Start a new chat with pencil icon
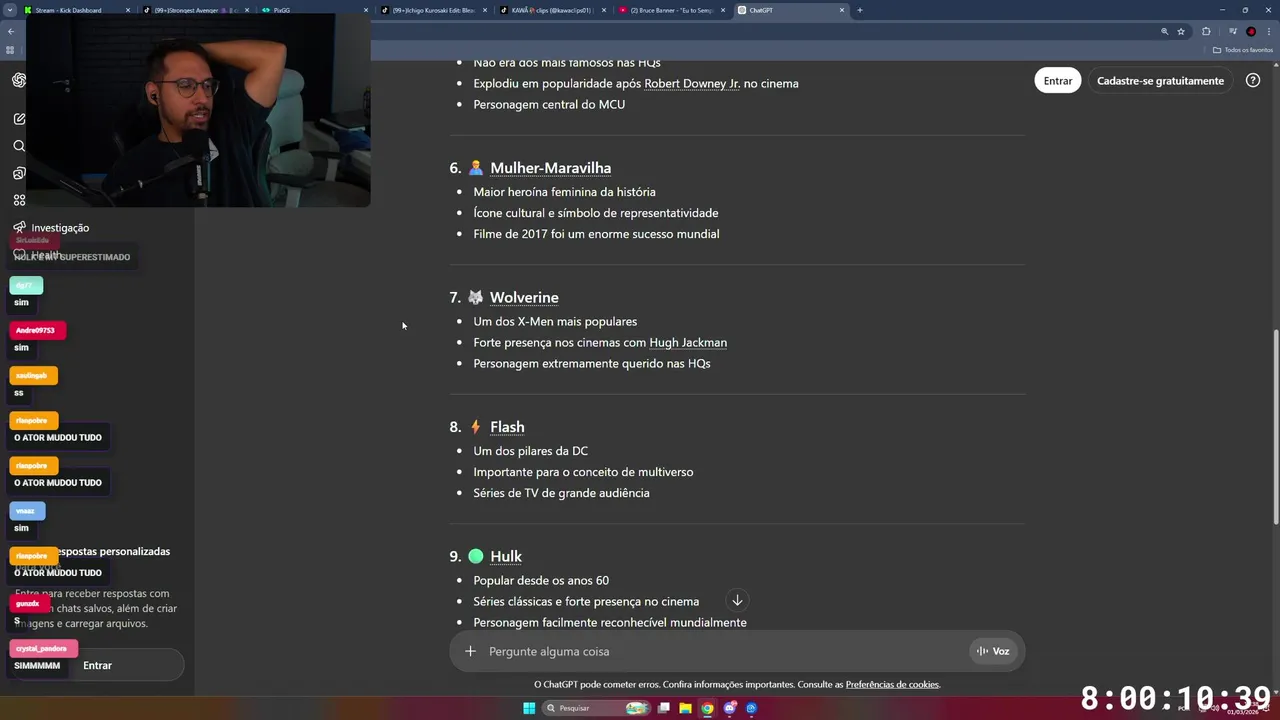The image size is (1280, 720). point(19,119)
